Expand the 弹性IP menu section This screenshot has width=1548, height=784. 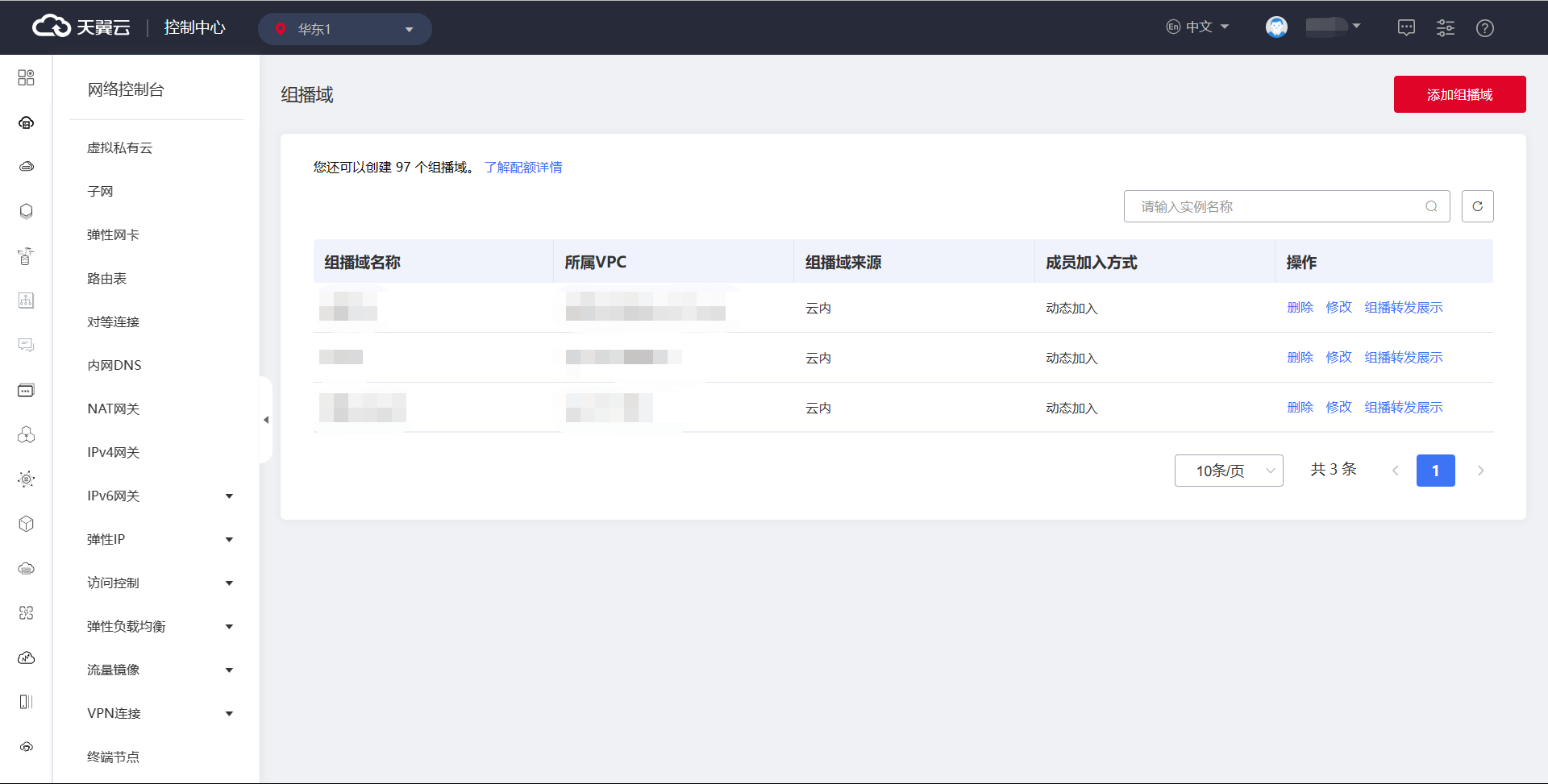coord(159,539)
